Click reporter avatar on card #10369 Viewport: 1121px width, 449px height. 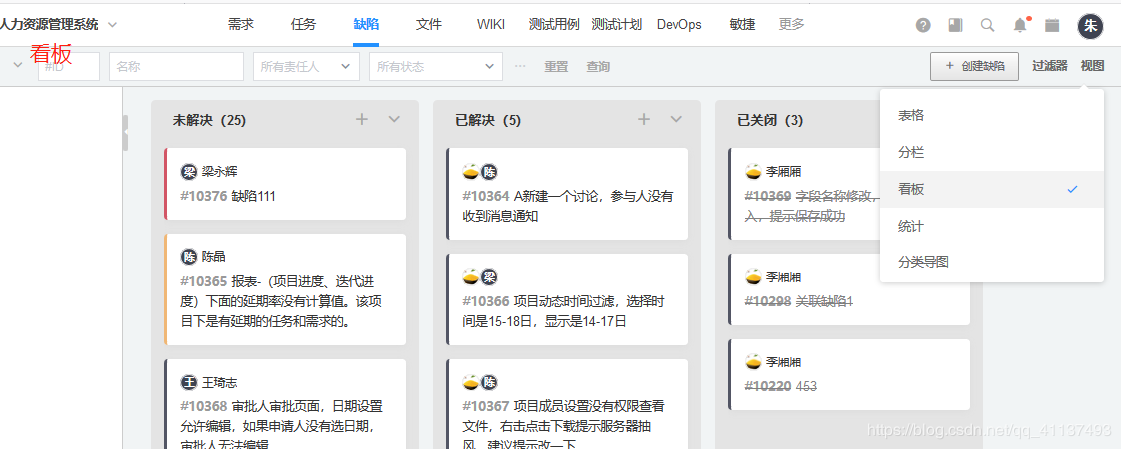coord(753,172)
